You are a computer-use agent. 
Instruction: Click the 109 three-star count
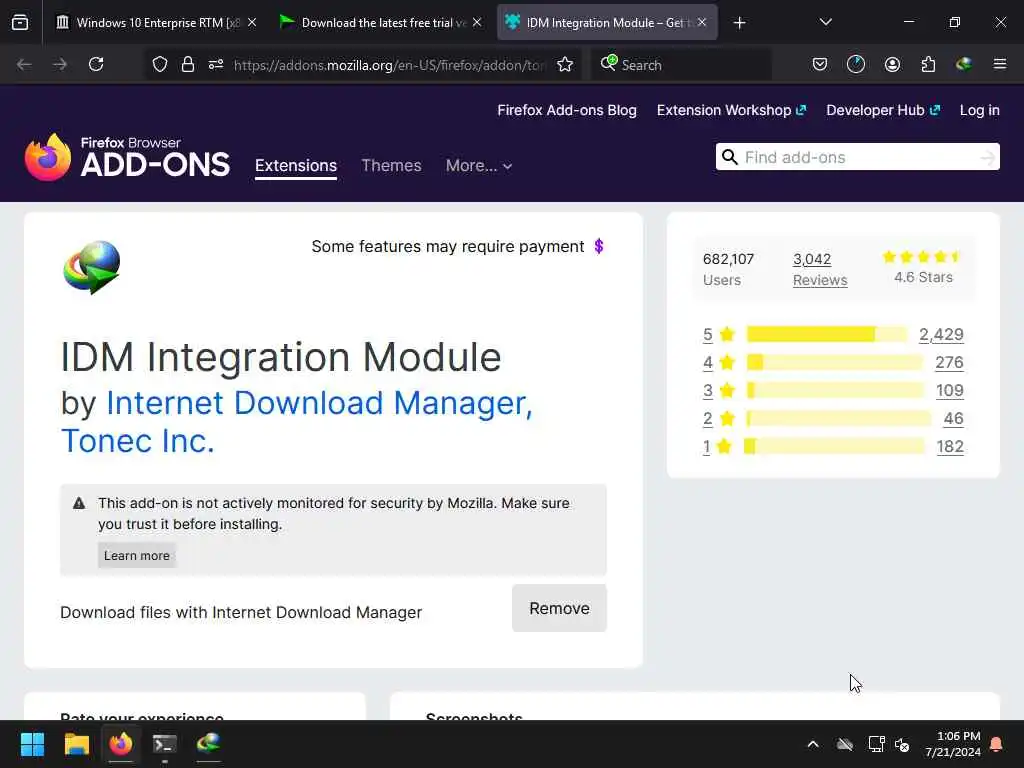point(950,391)
